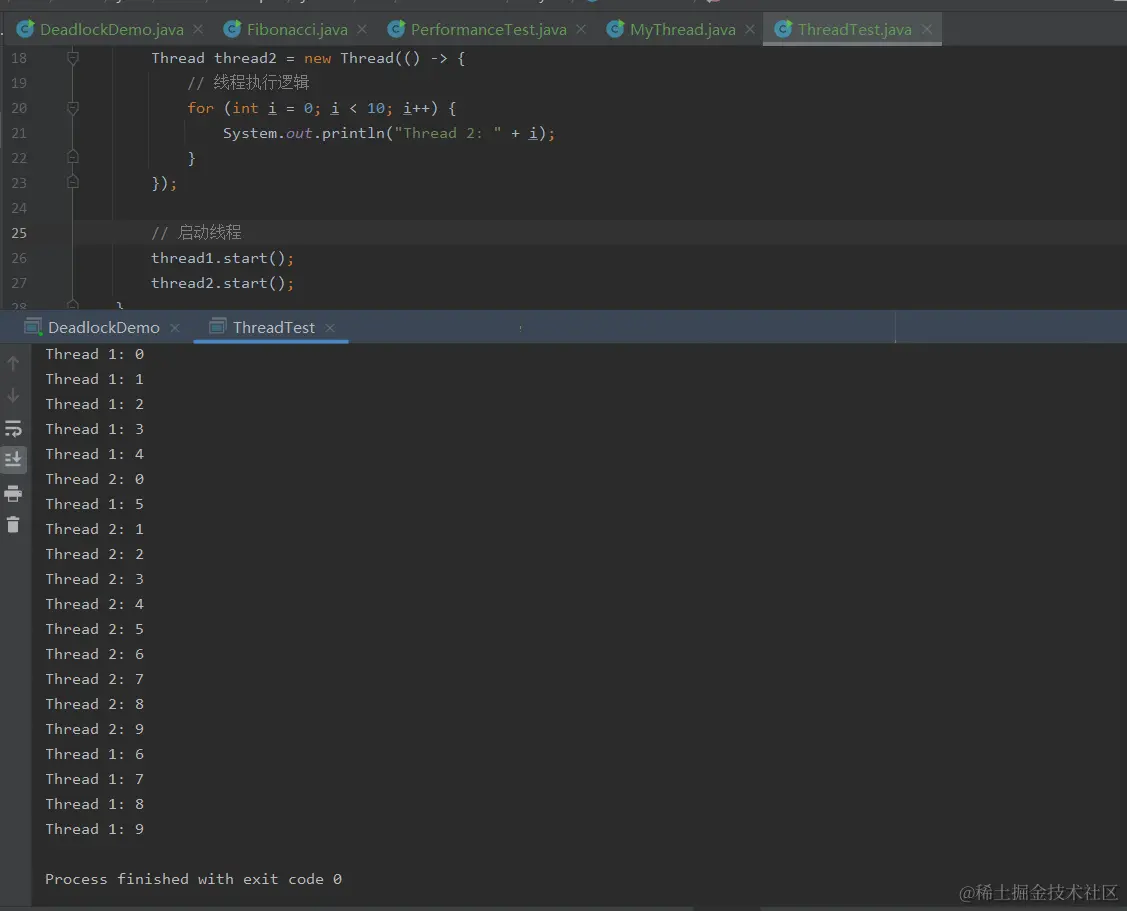Click console line "Thread 2: 9"
Viewport: 1127px width, 911px height.
[94, 729]
